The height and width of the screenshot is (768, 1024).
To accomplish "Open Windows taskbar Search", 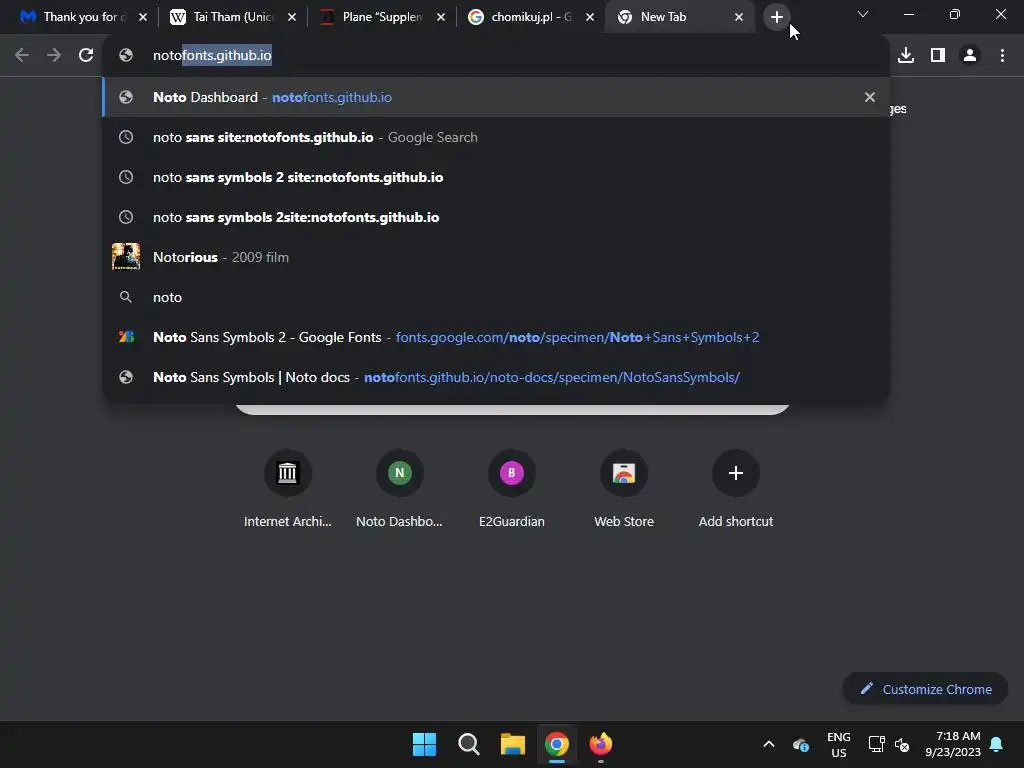I will tap(468, 744).
